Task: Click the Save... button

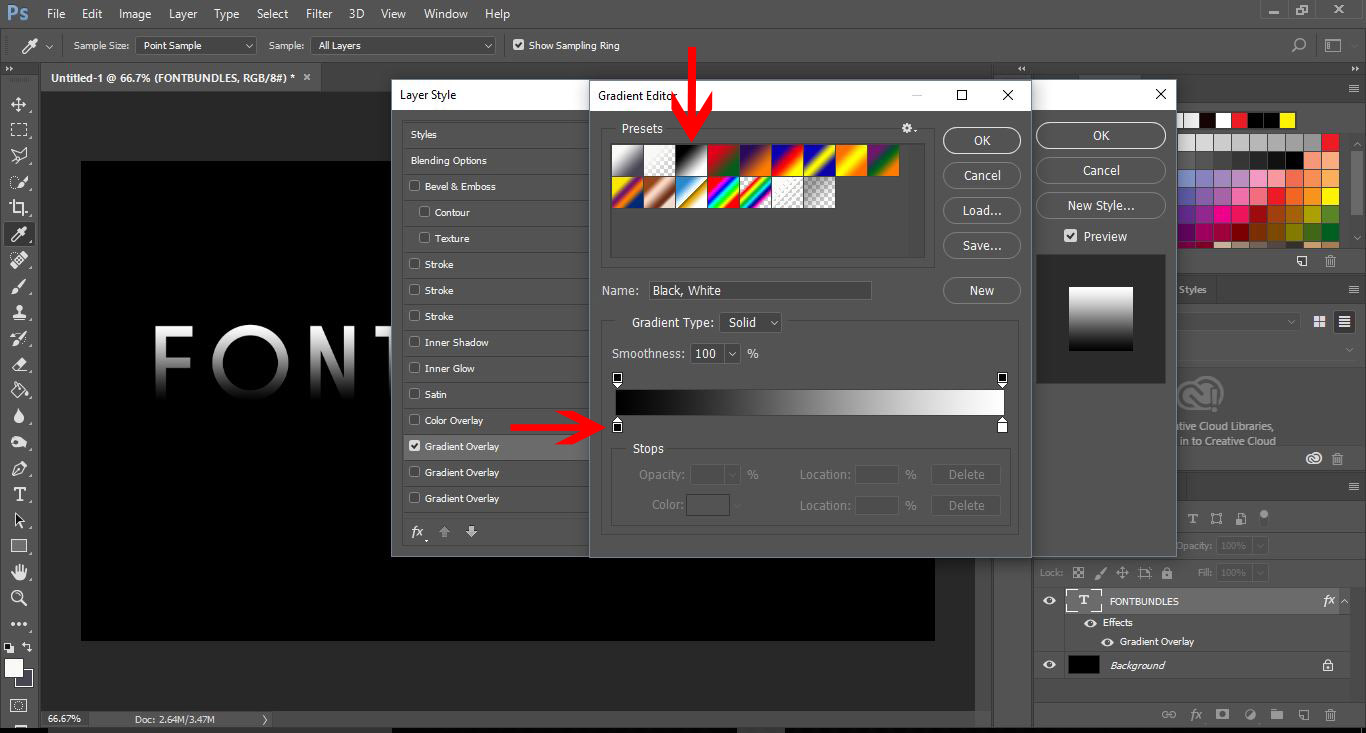Action: [982, 245]
